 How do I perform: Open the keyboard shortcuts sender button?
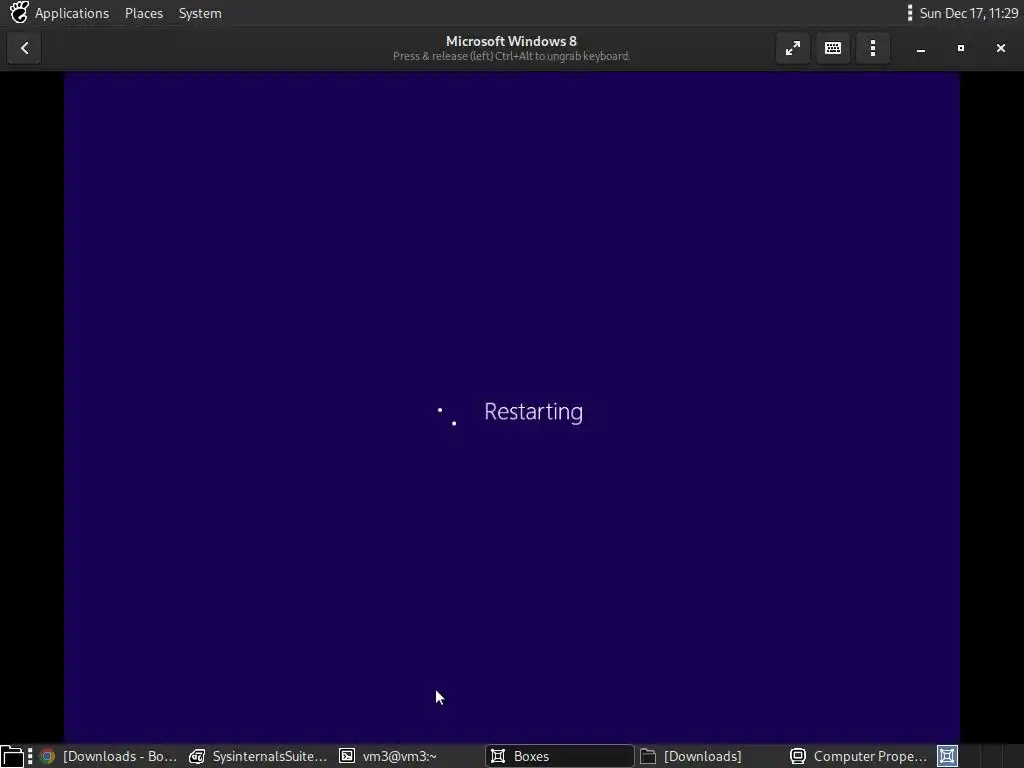(x=833, y=48)
